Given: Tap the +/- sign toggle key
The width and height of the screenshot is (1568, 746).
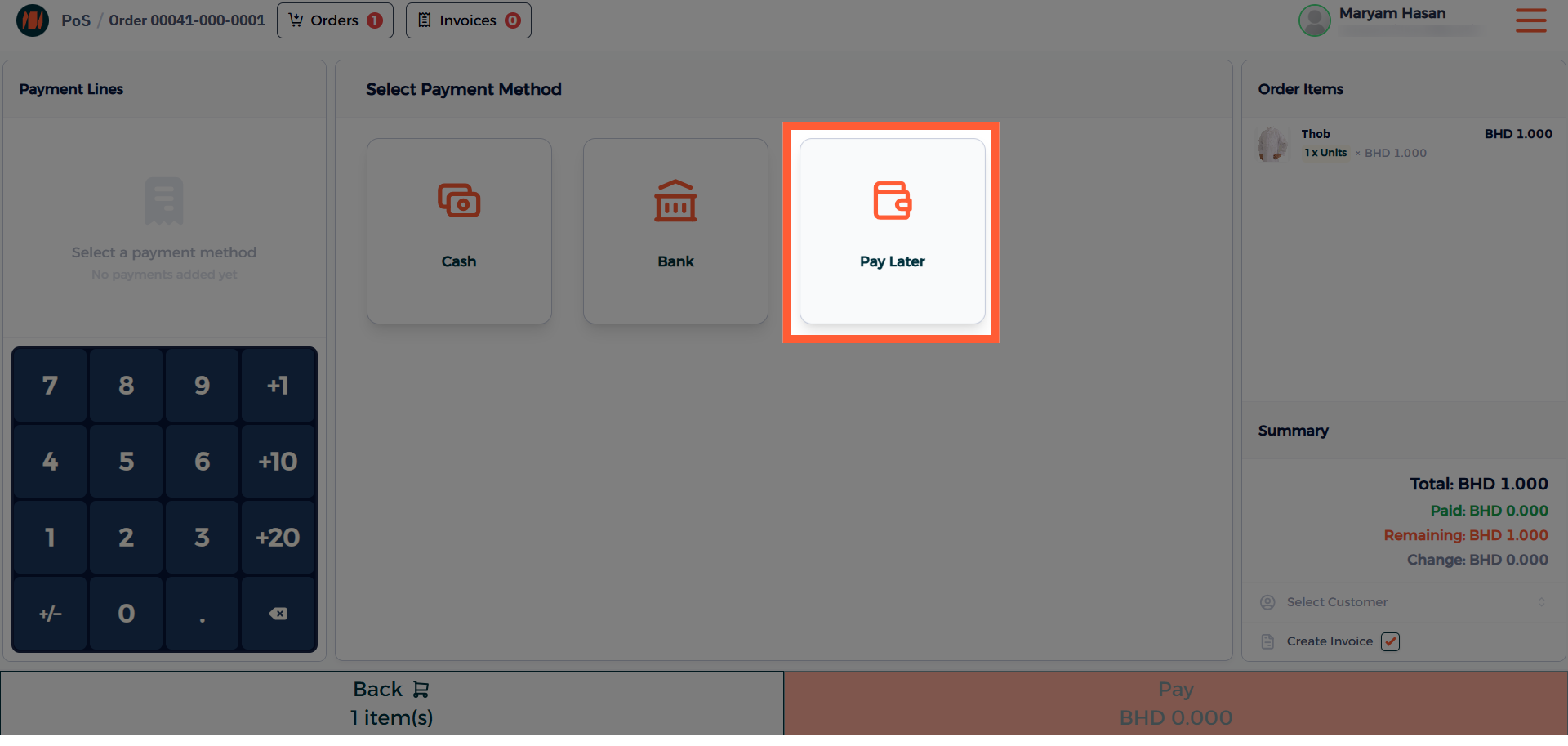Looking at the screenshot, I should (51, 614).
